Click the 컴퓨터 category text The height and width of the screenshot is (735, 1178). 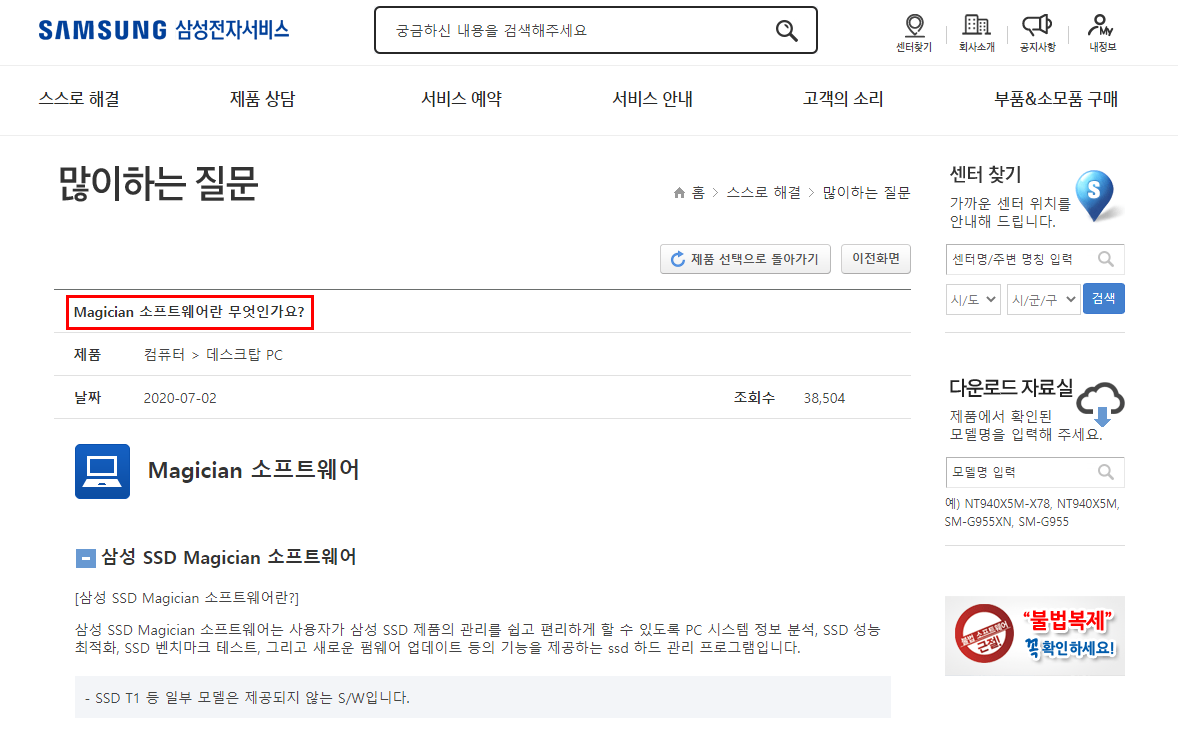pos(164,355)
